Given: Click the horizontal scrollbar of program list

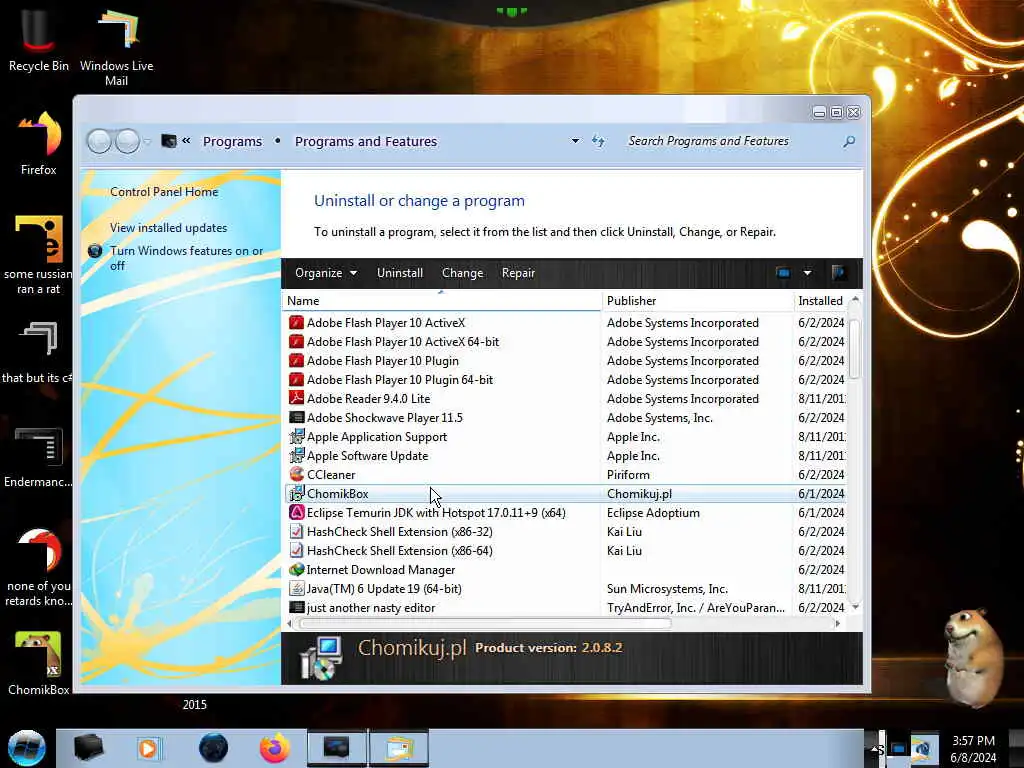Looking at the screenshot, I should (485, 624).
